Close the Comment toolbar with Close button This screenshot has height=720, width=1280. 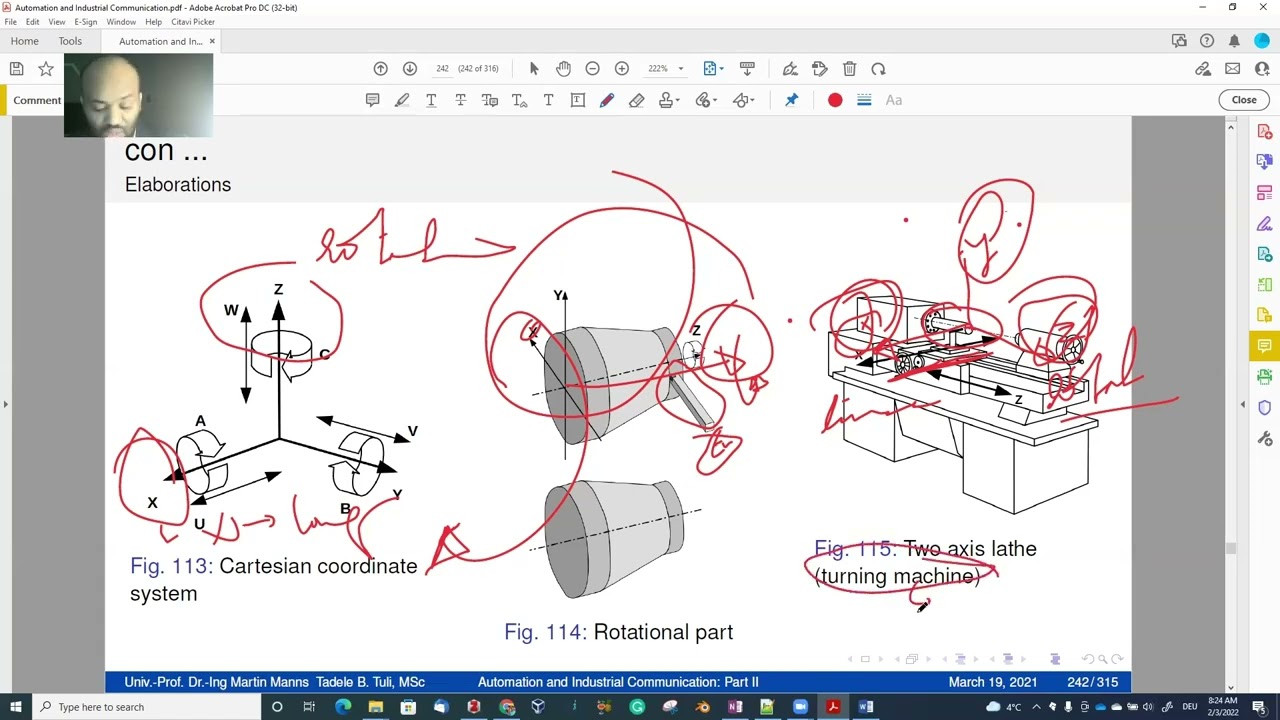pyautogui.click(x=1244, y=100)
